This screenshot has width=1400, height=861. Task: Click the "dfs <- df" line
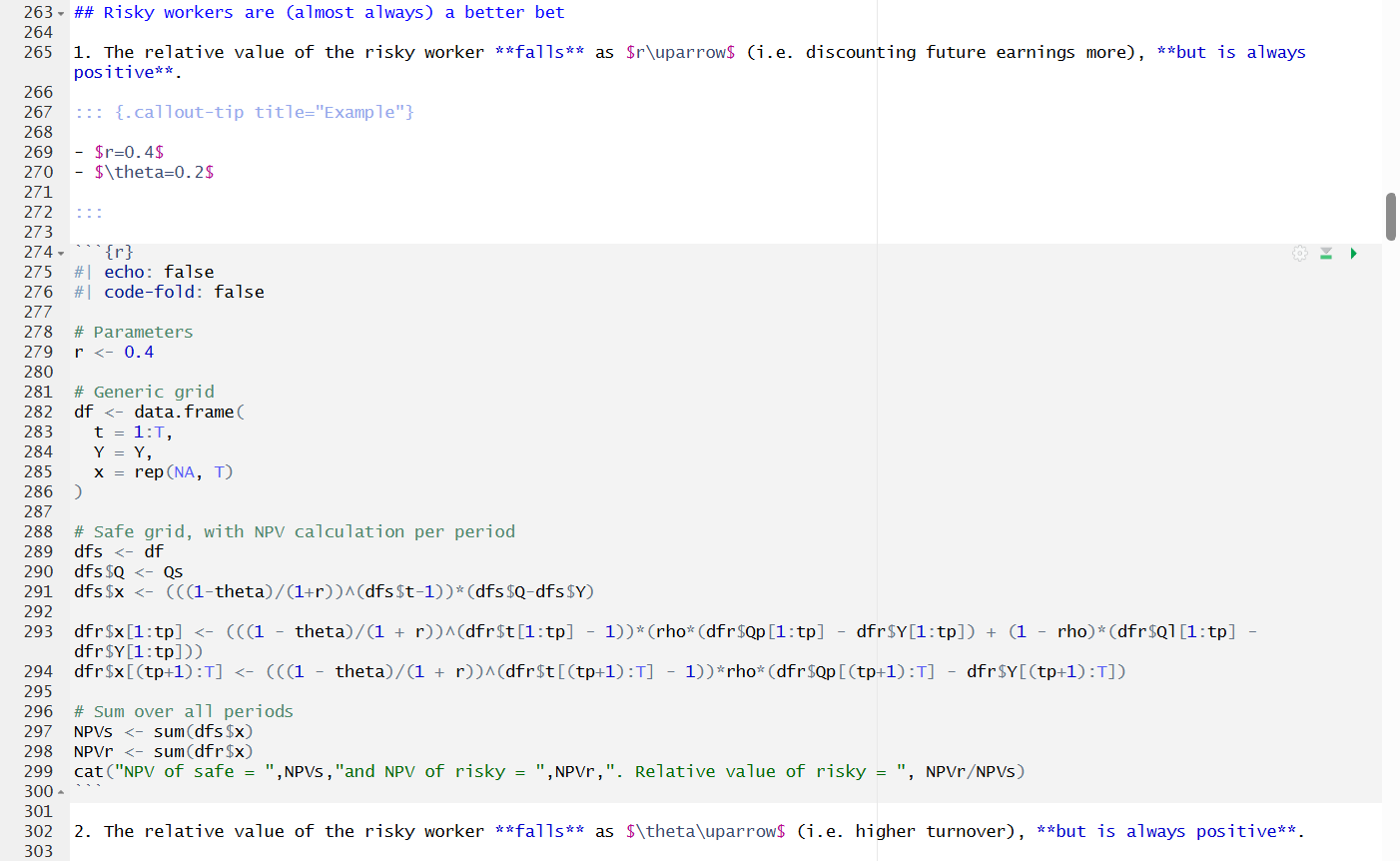point(119,551)
